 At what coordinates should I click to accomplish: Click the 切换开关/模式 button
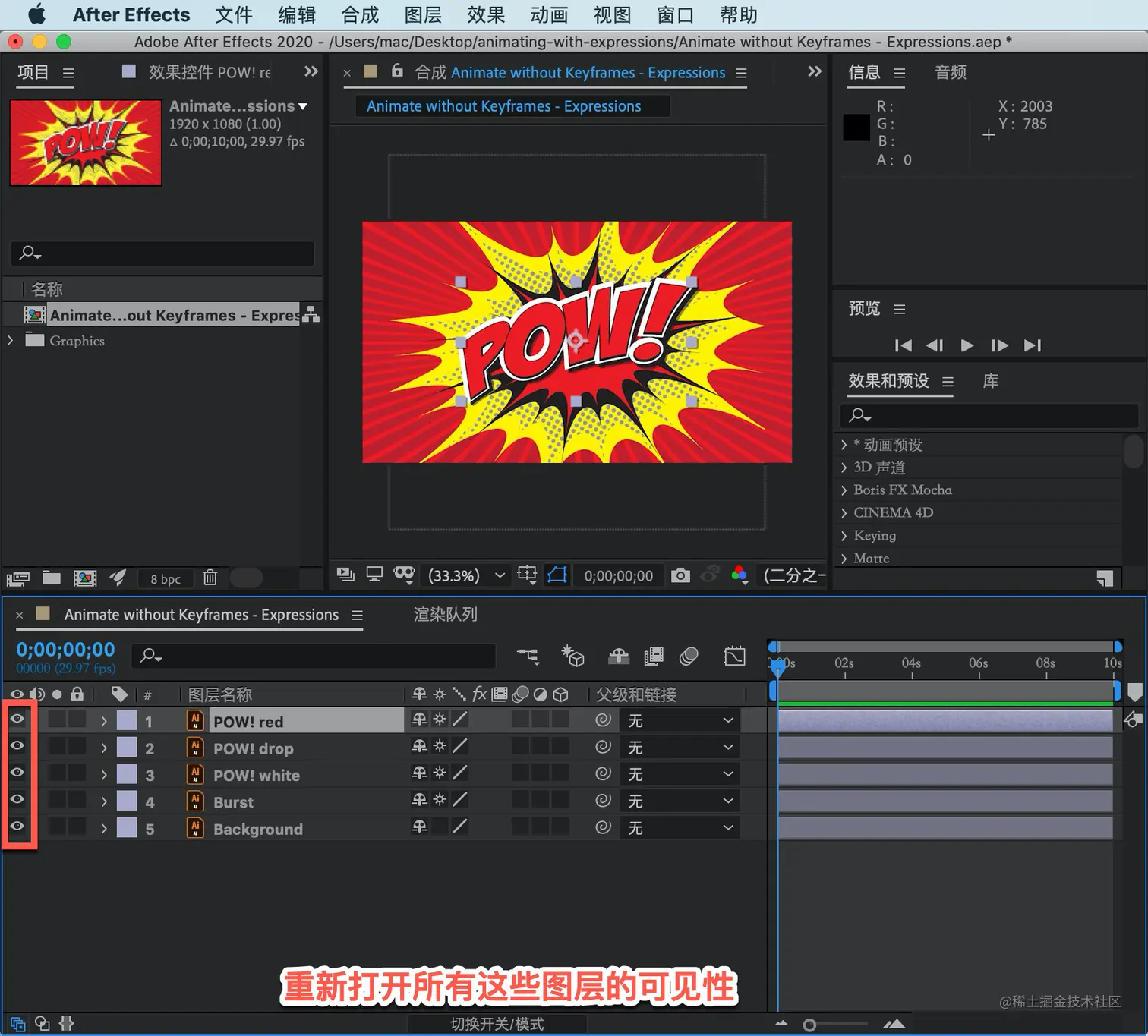pos(497,1024)
